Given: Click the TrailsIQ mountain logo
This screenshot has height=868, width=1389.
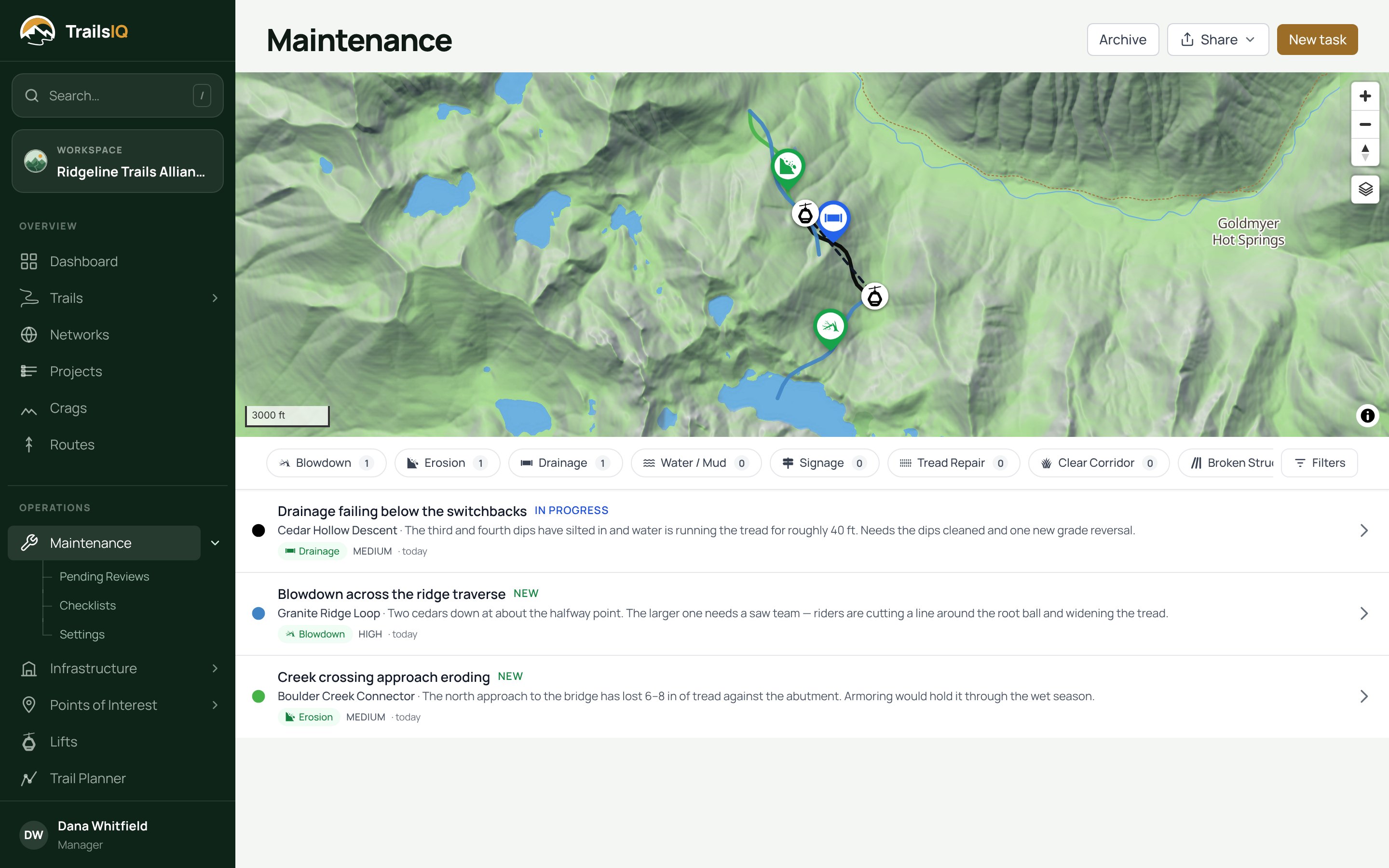Looking at the screenshot, I should (x=37, y=31).
